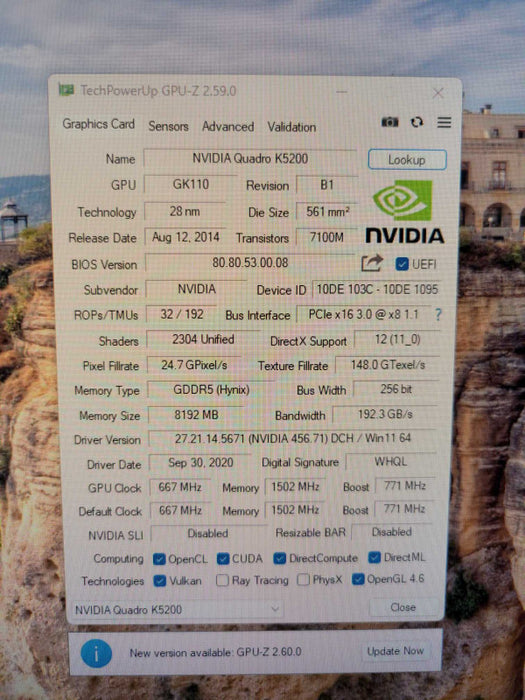Viewport: 525px width, 700px height.
Task: Click the Lookup button
Action: (x=407, y=160)
